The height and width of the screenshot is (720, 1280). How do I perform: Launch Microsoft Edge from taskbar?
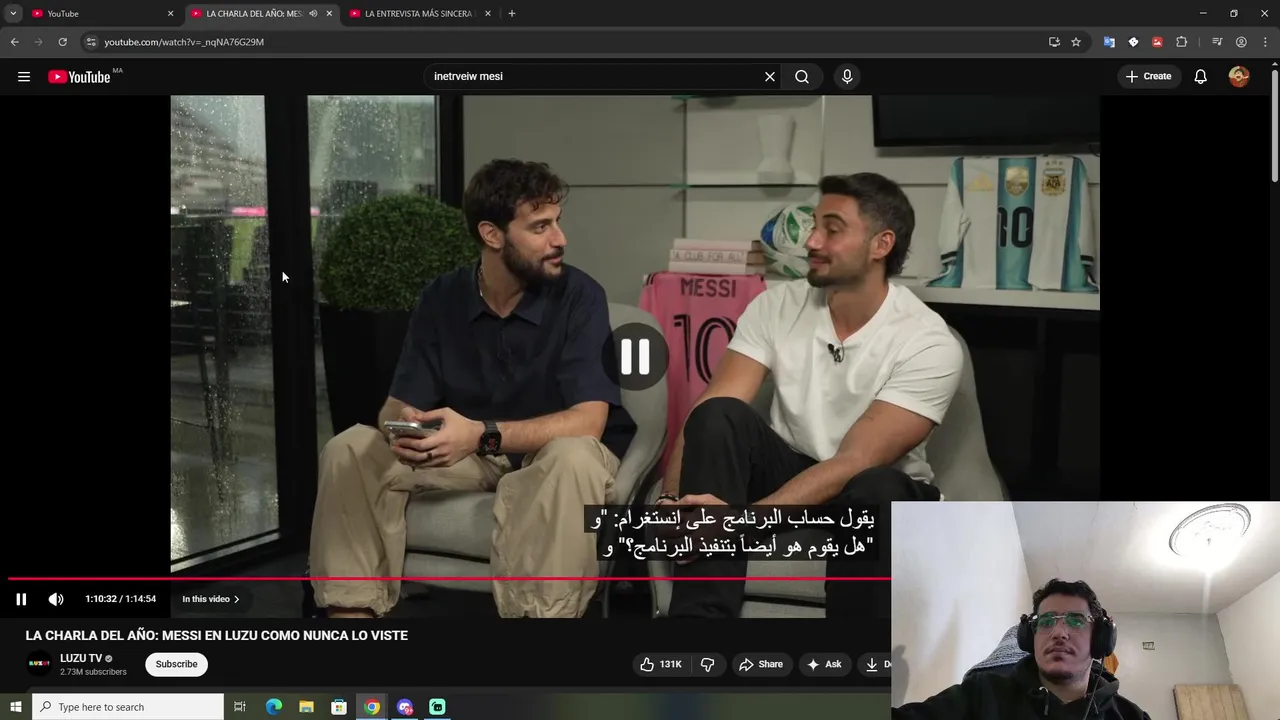[274, 707]
